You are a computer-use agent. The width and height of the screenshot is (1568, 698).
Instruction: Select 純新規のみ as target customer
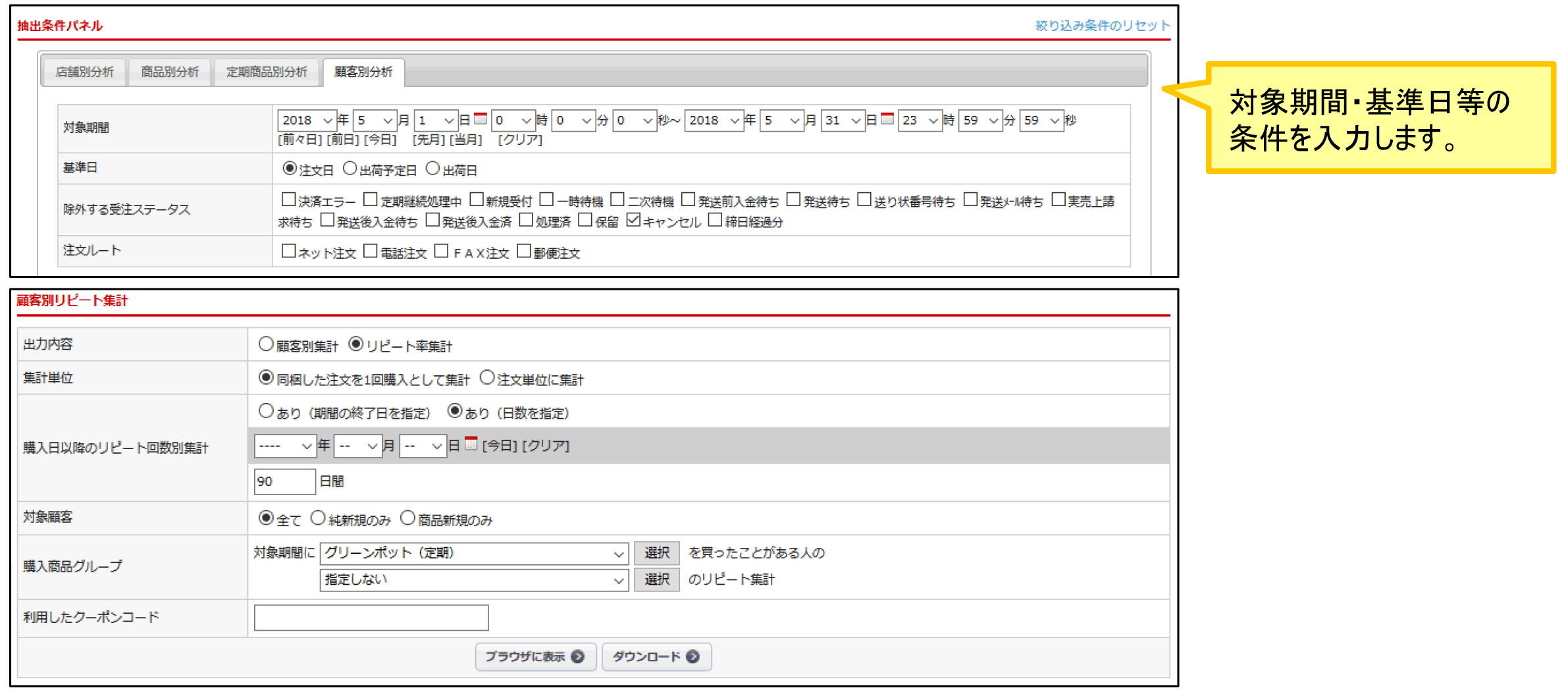318,519
